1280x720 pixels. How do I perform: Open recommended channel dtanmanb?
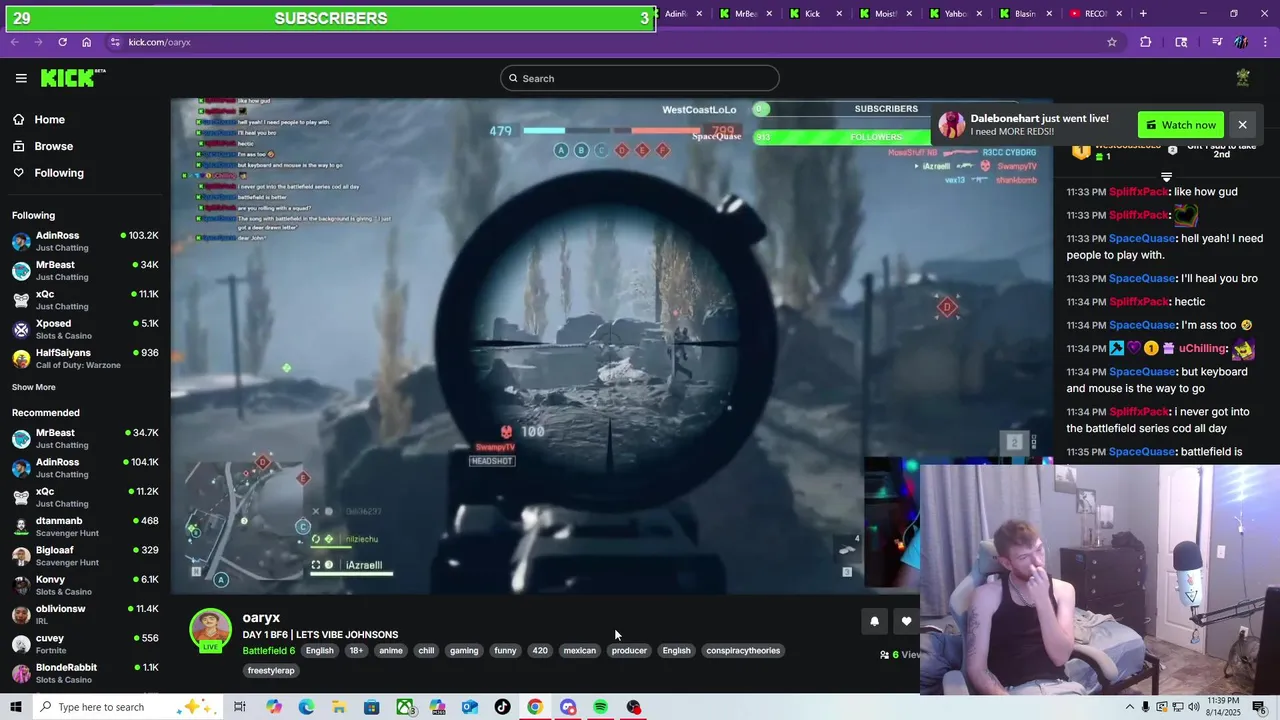pos(84,526)
